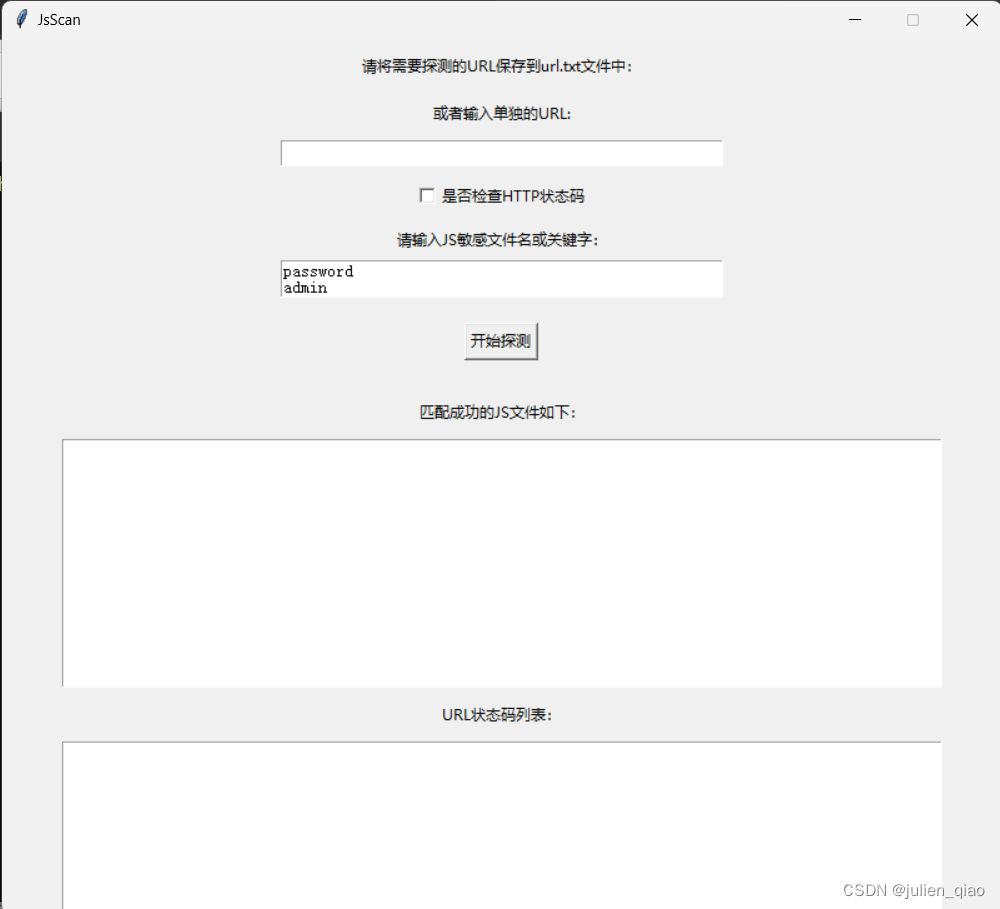
Task: Click the maximize button in the title bar
Action: [912, 19]
